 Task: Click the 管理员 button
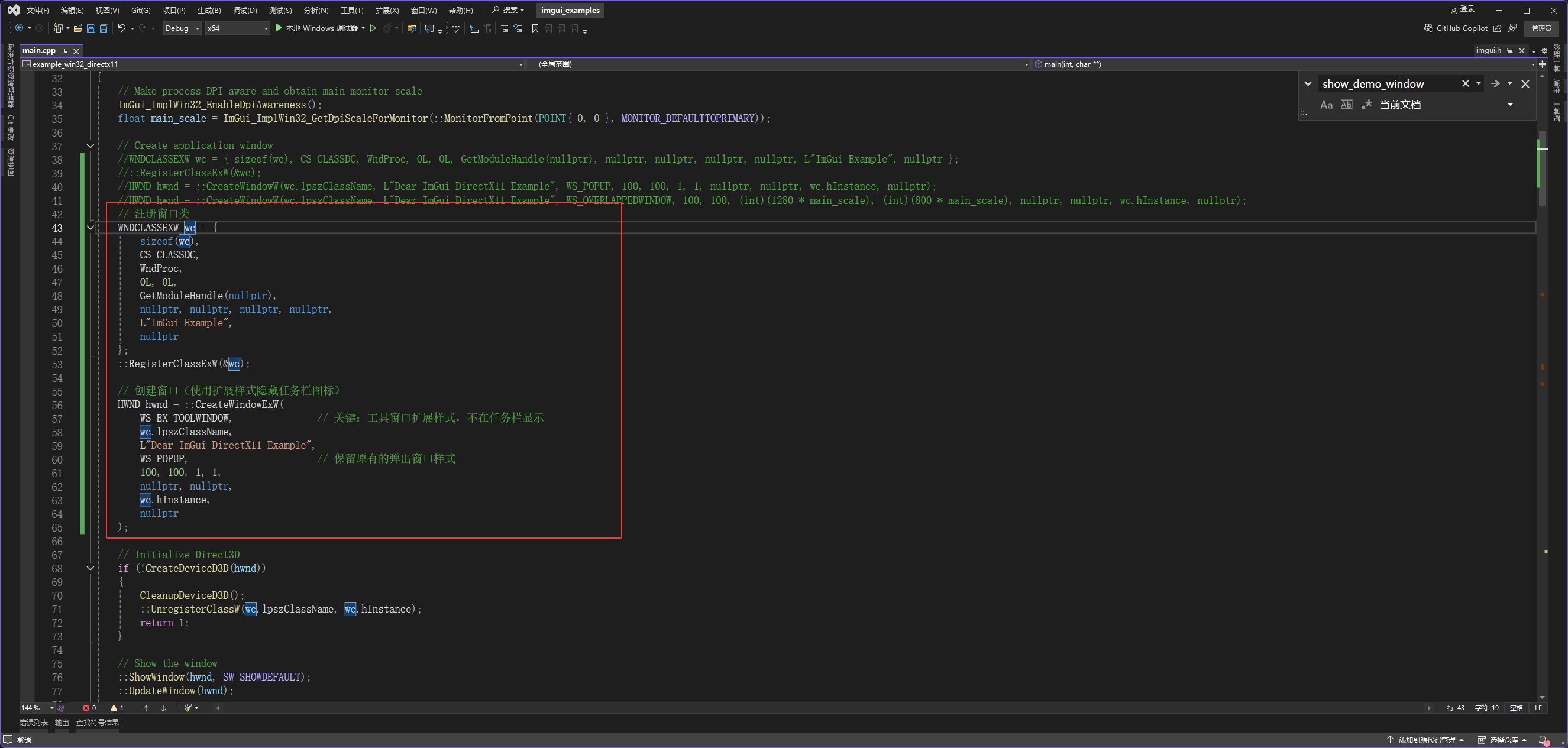[x=1541, y=28]
